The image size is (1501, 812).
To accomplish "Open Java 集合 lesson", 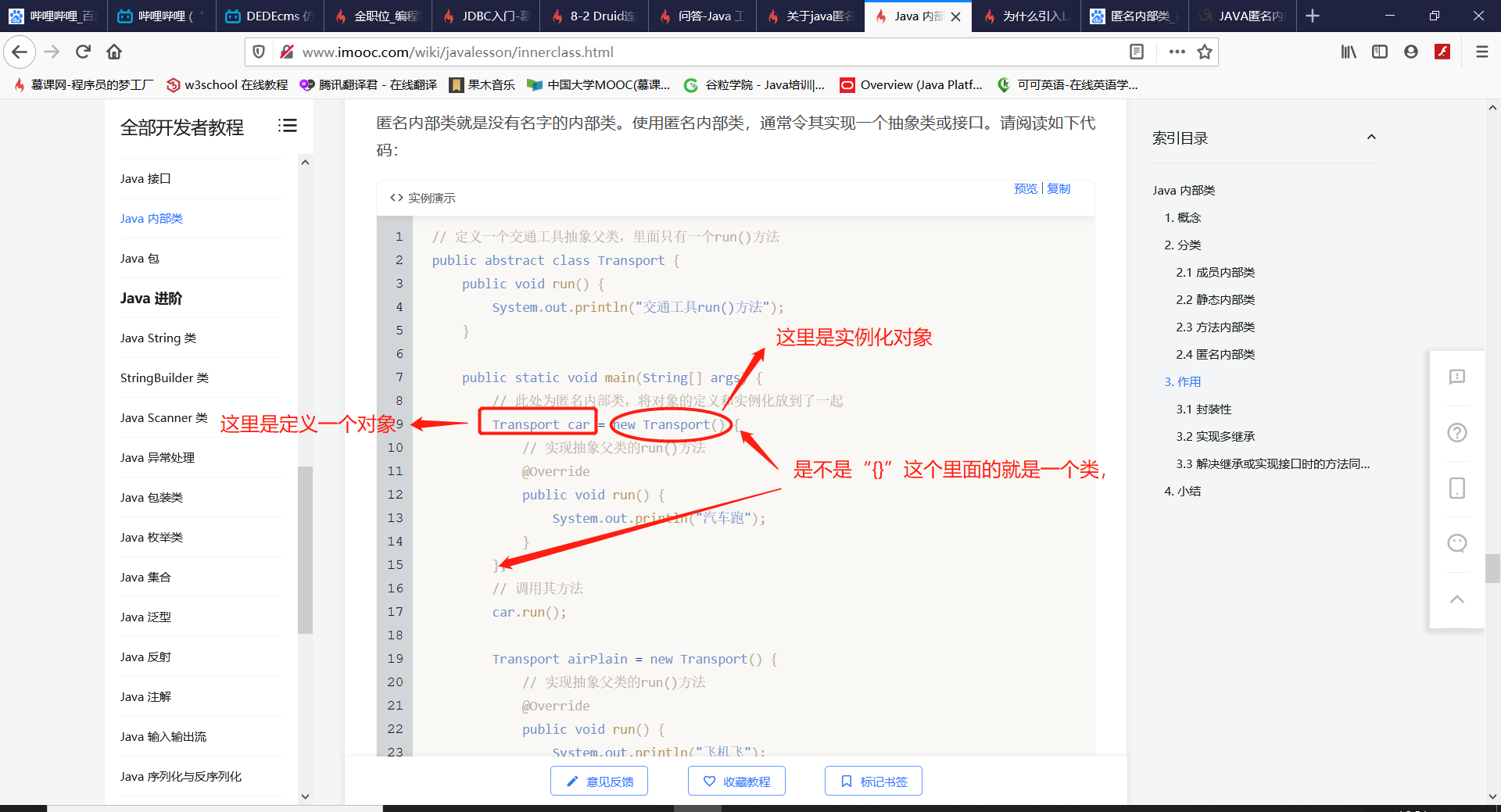I will [x=145, y=577].
